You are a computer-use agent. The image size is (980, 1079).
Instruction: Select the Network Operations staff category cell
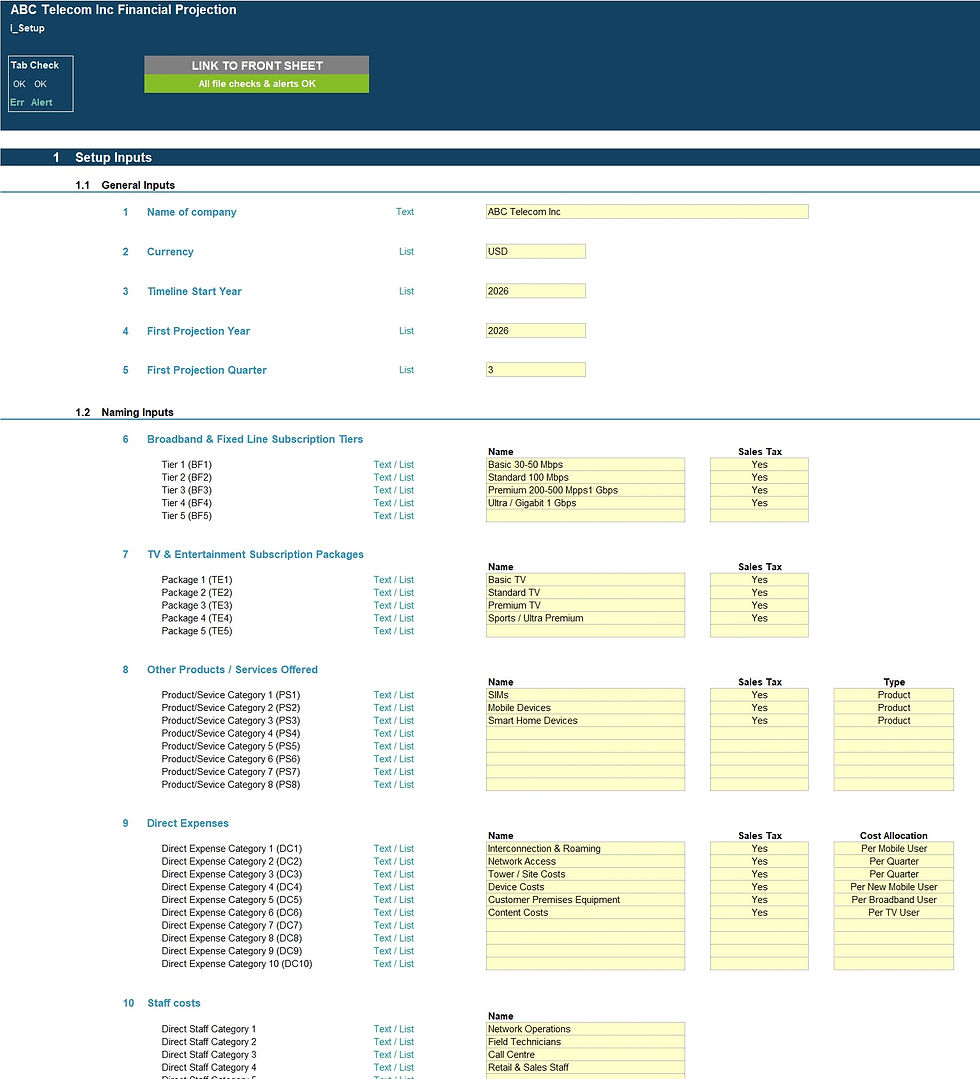point(585,1028)
